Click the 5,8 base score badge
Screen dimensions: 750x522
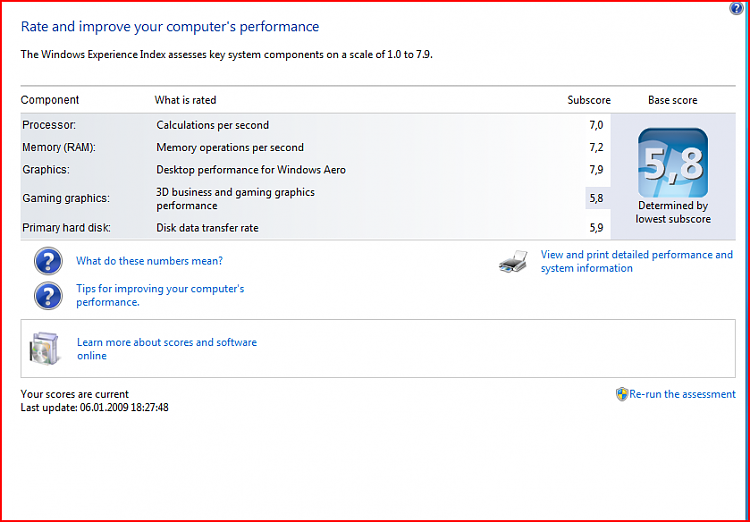673,163
